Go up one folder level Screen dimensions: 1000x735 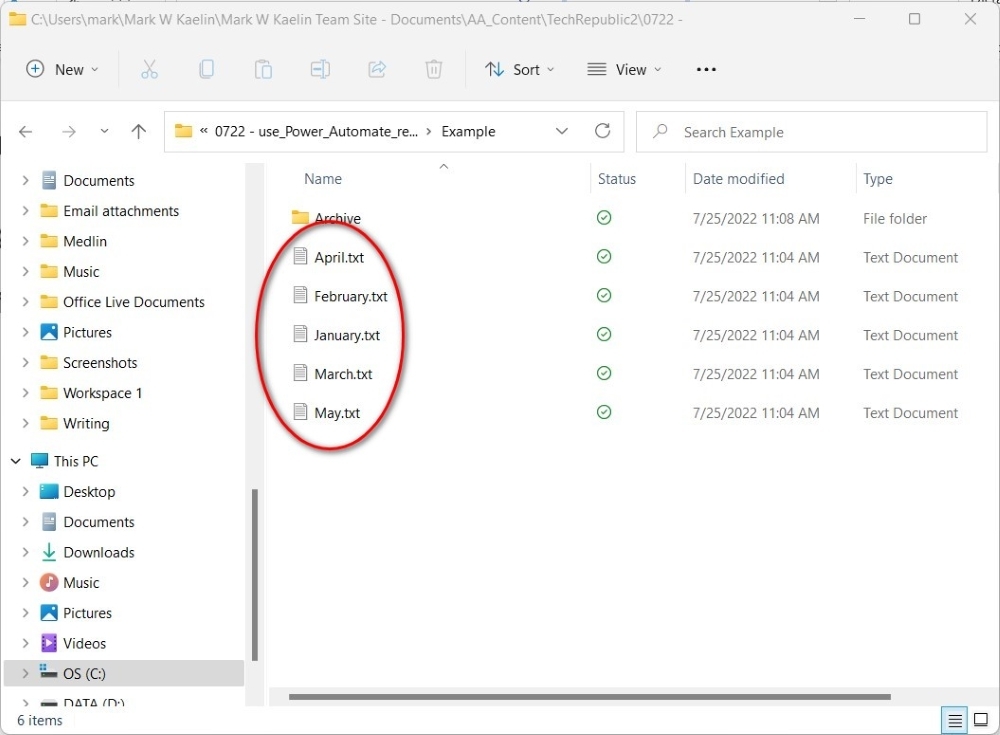[139, 131]
